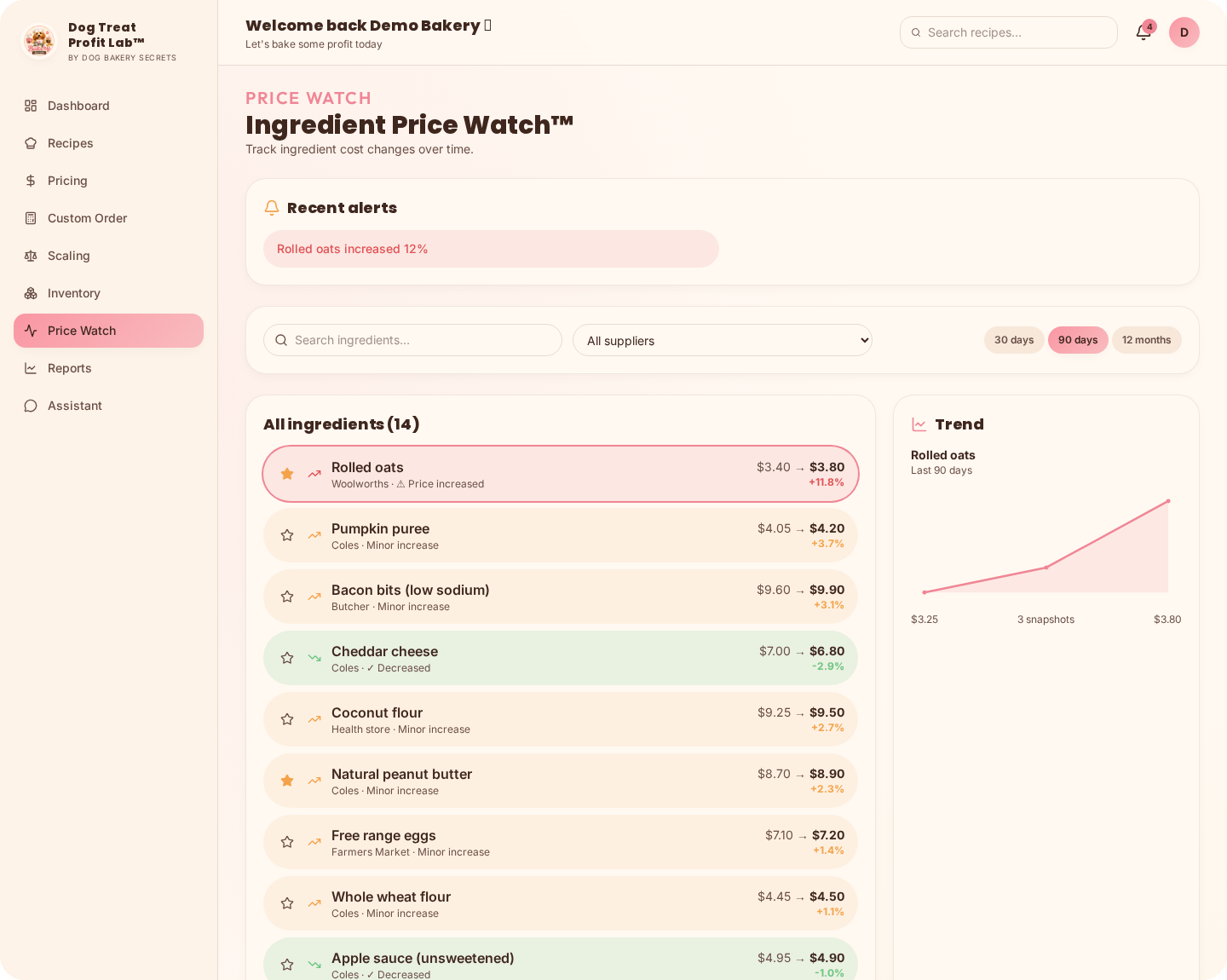Click the Pricing dollar sign icon
This screenshot has height=980, width=1227.
[31, 181]
